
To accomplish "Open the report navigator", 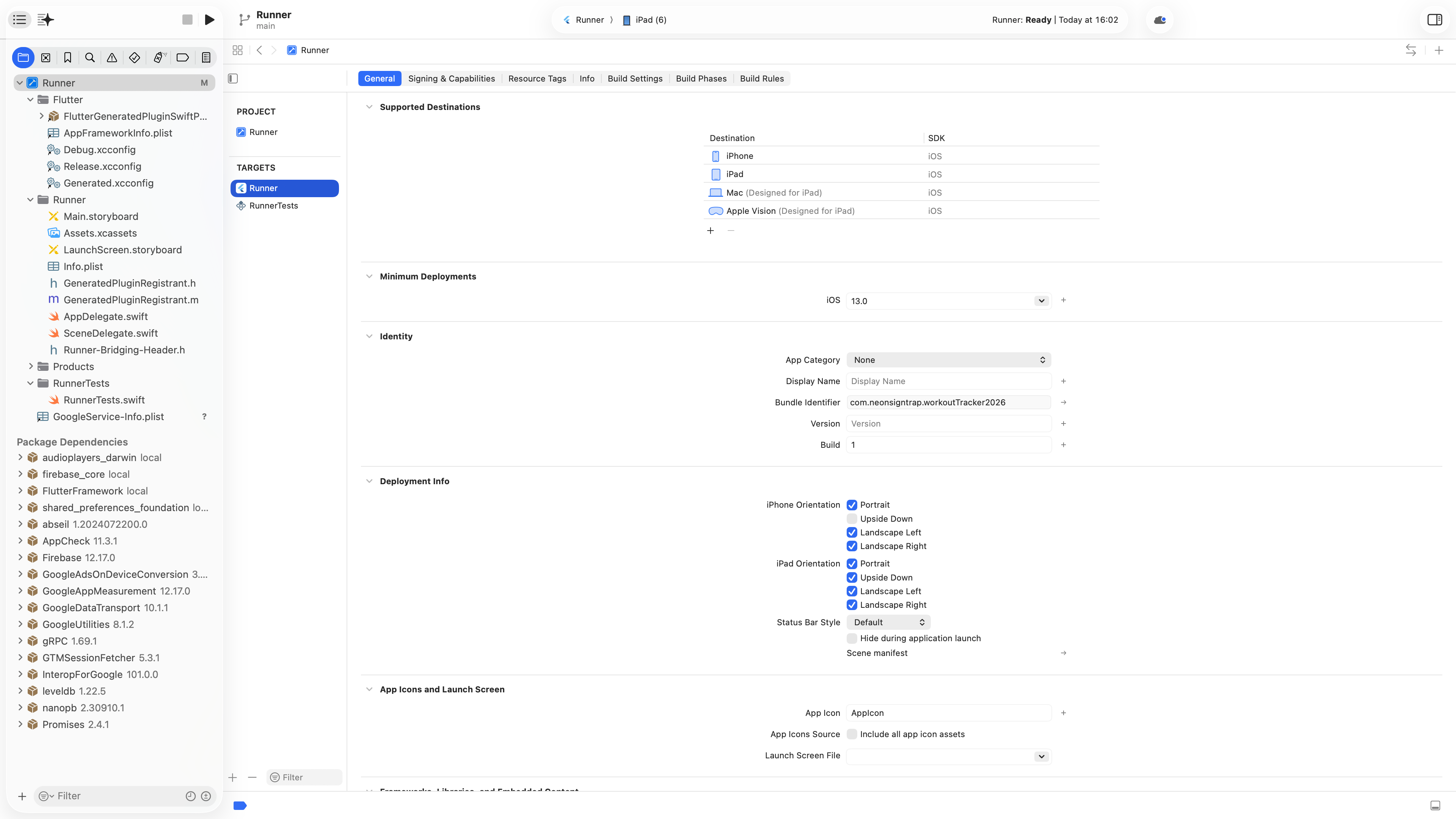I will (x=206, y=58).
